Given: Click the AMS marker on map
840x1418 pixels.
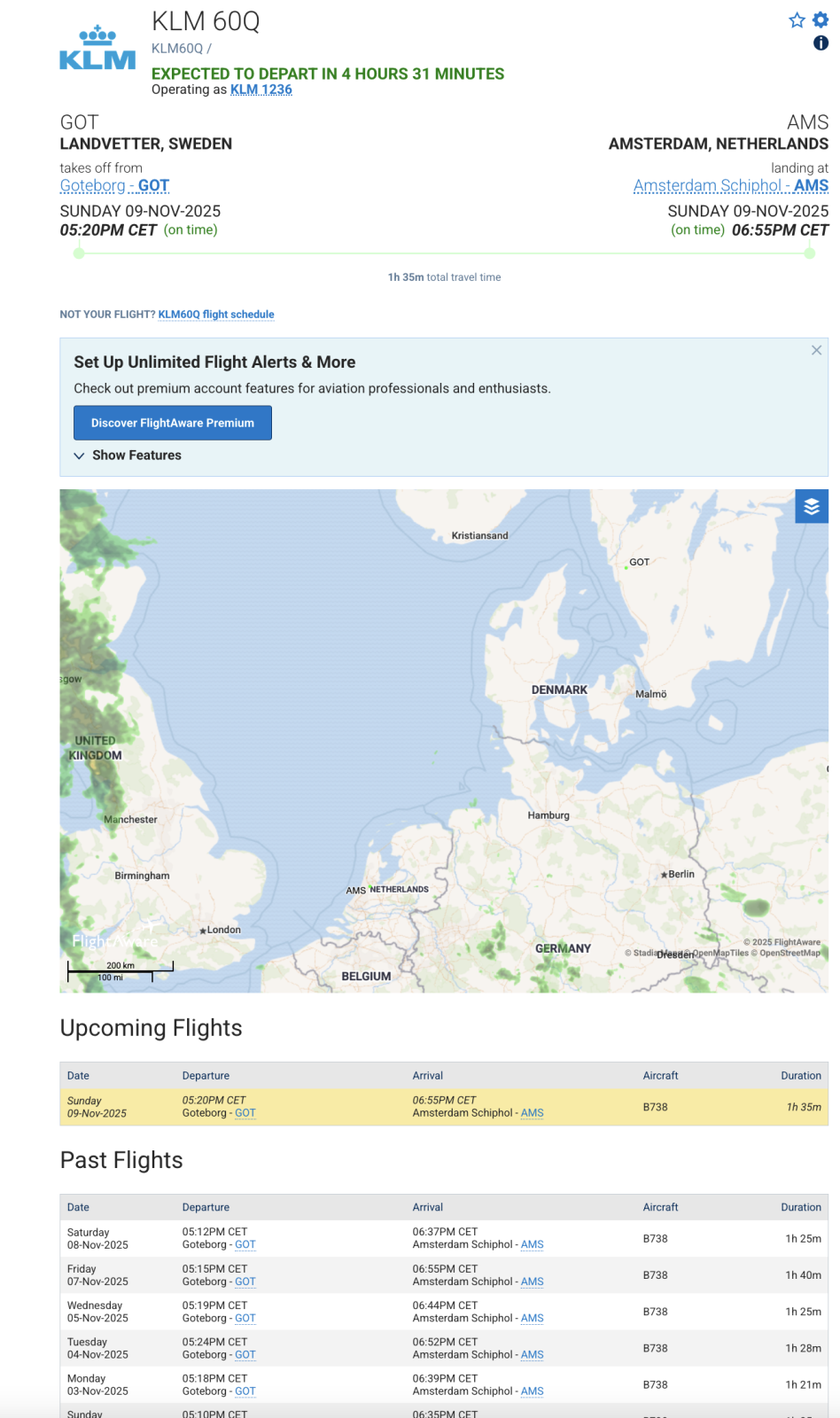Looking at the screenshot, I should (355, 891).
